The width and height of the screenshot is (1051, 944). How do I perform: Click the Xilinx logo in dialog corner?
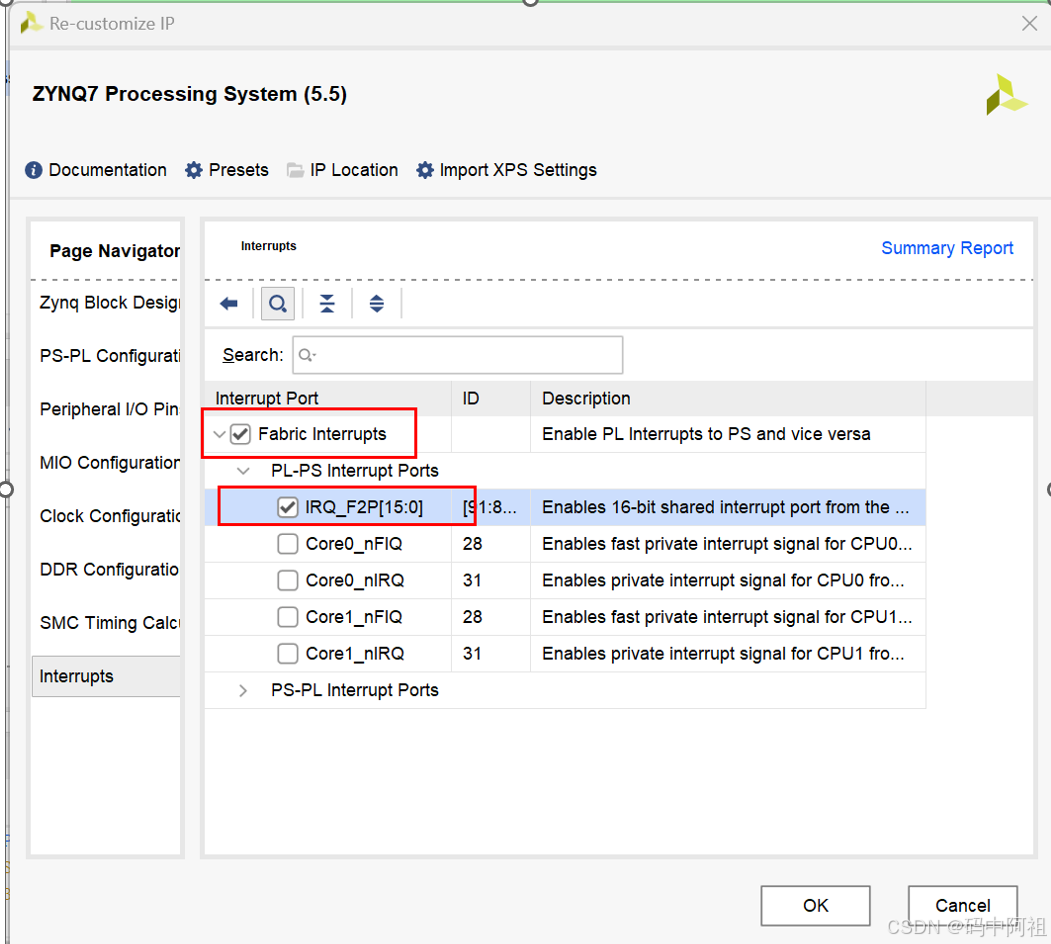tap(1005, 95)
